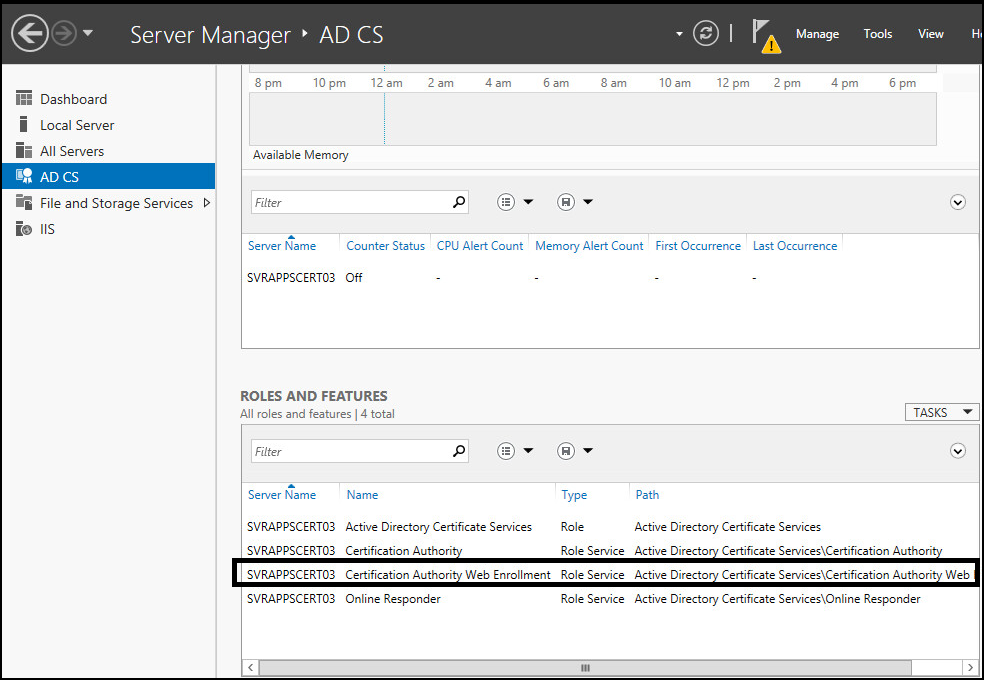Click the All Servers icon
This screenshot has width=984, height=680.
point(24,151)
